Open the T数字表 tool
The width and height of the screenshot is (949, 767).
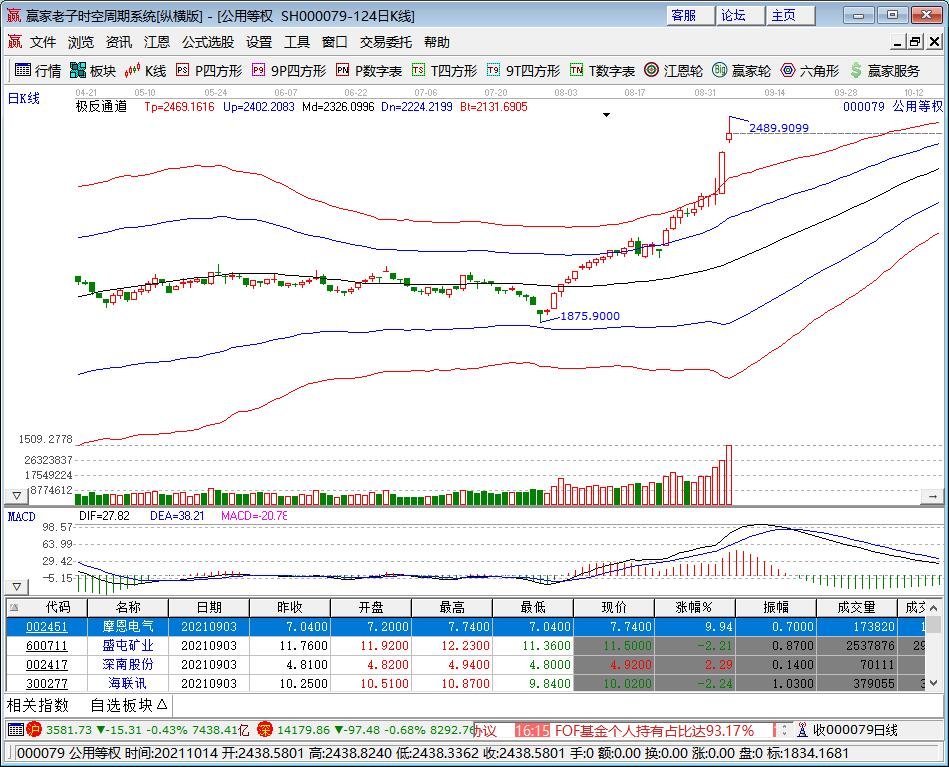point(602,71)
